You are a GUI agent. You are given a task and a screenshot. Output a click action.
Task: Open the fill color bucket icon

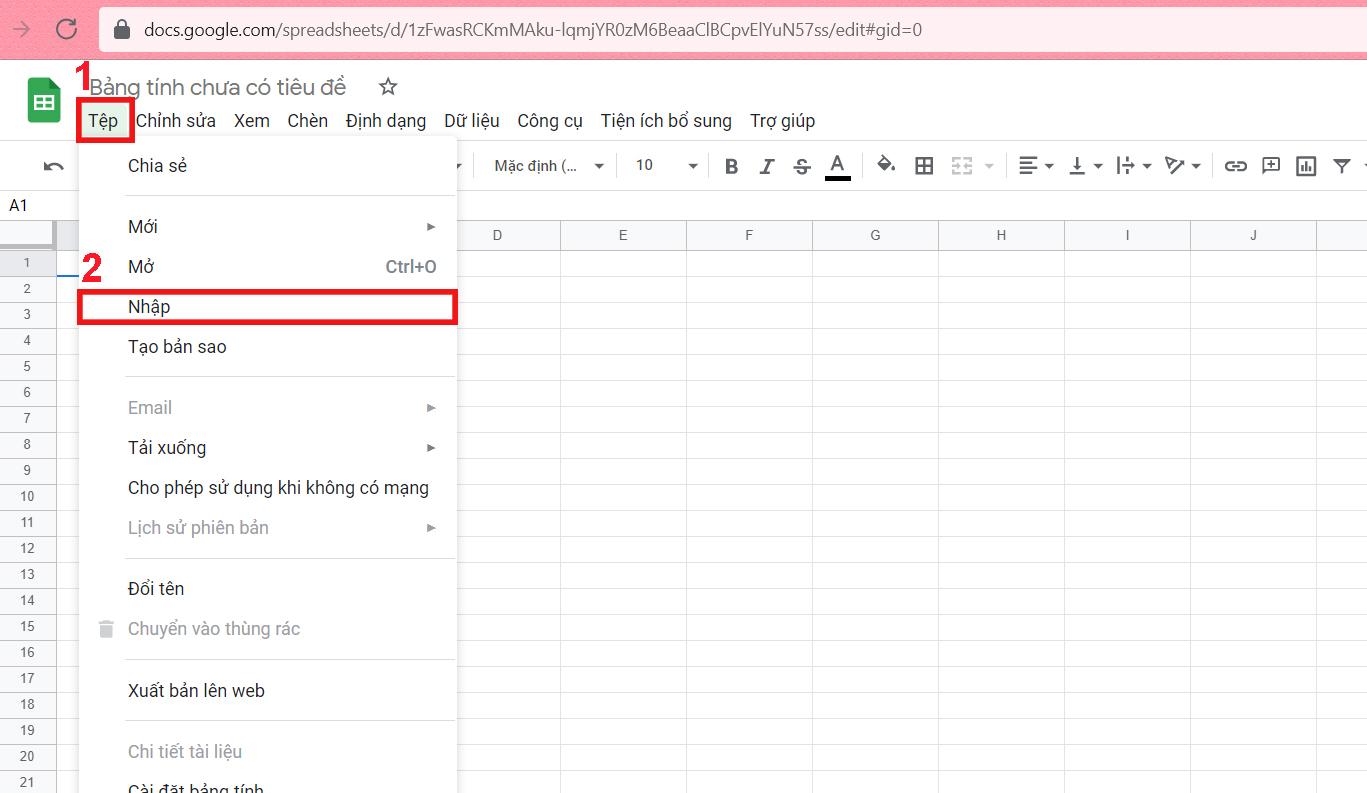886,165
